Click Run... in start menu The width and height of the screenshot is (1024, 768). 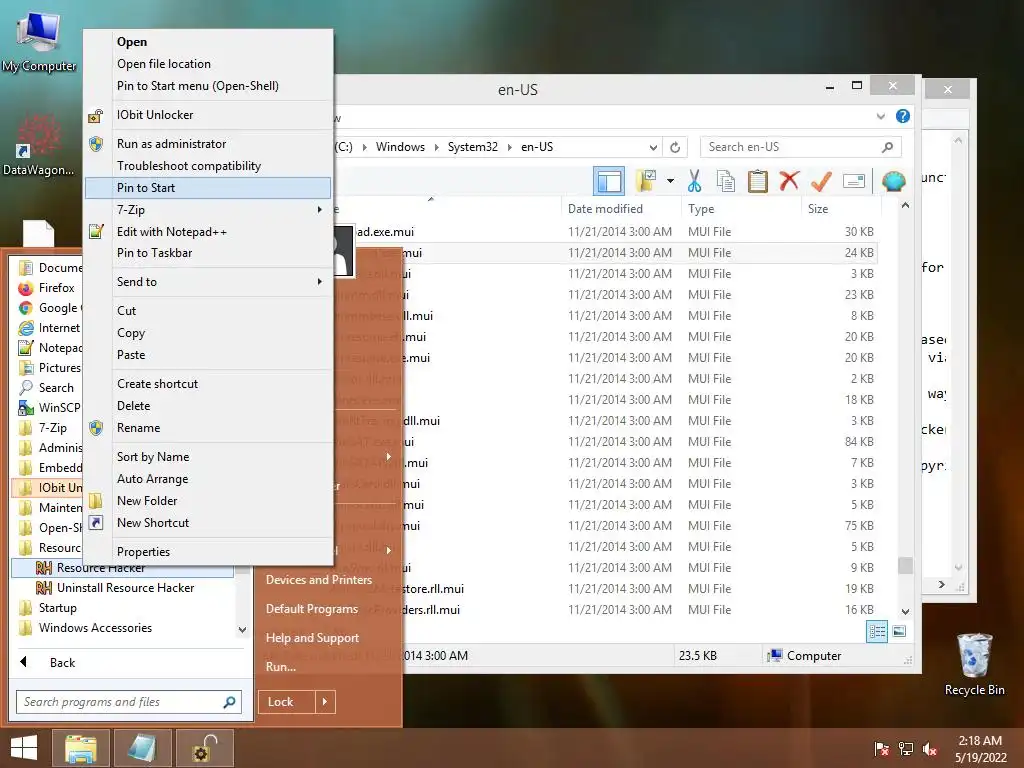pyautogui.click(x=281, y=667)
